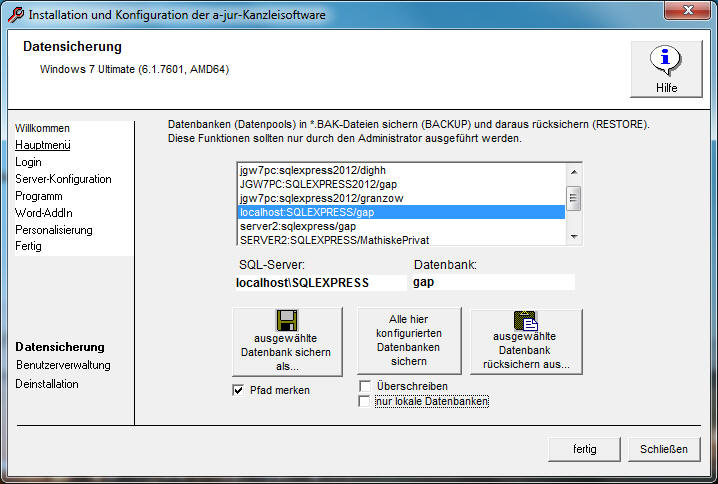Select jgw7pc:sqlexpress2012/dighh database entry

tap(402, 170)
